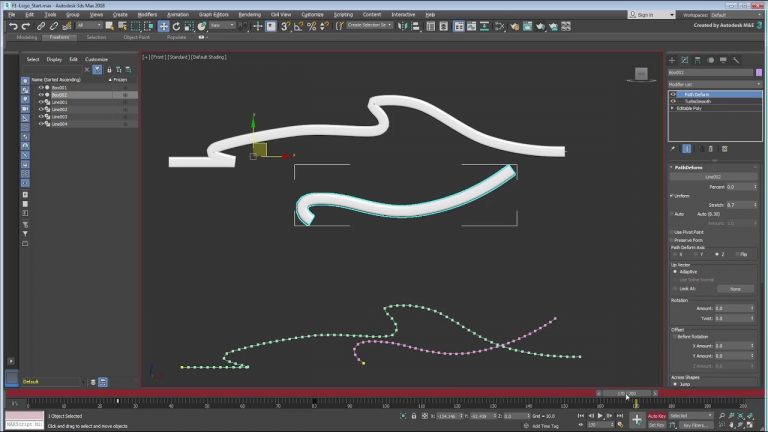Image resolution: width=768 pixels, height=432 pixels.
Task: Click the Undo arrow icon
Action: pyautogui.click(x=13, y=26)
